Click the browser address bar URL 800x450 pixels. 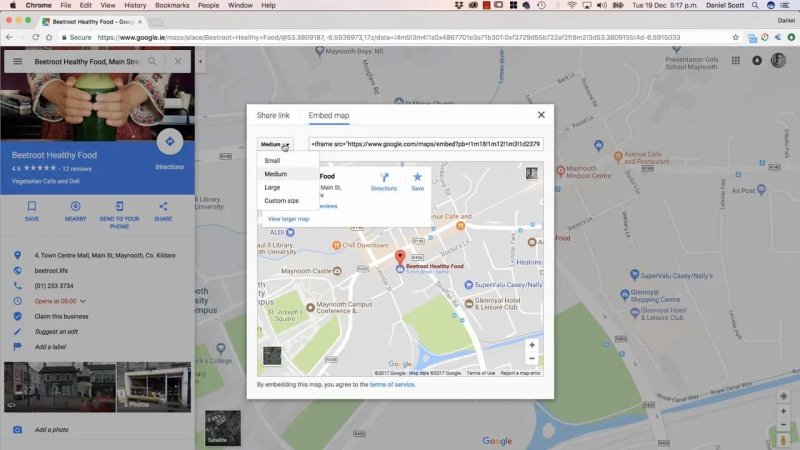[x=388, y=37]
